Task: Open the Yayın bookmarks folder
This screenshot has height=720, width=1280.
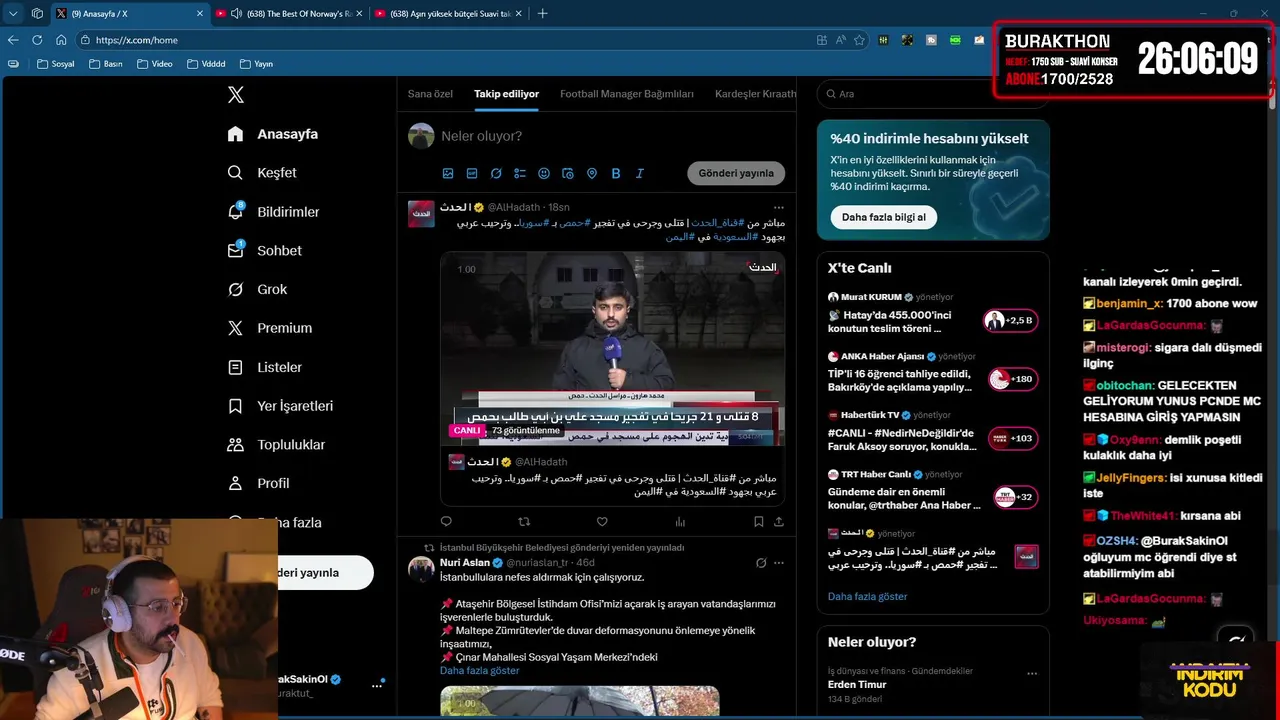Action: 257,64
